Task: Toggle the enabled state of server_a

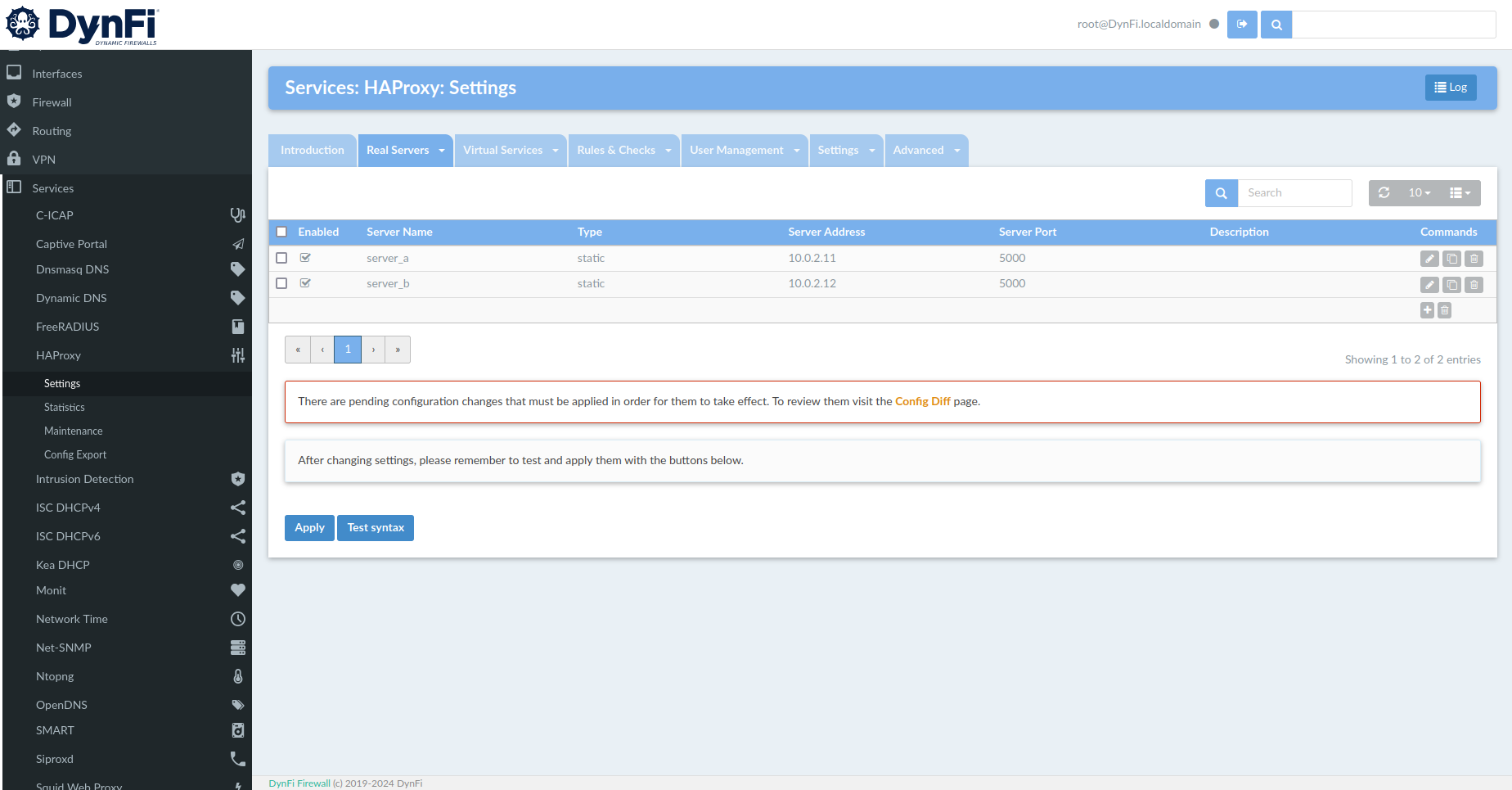Action: [305, 258]
